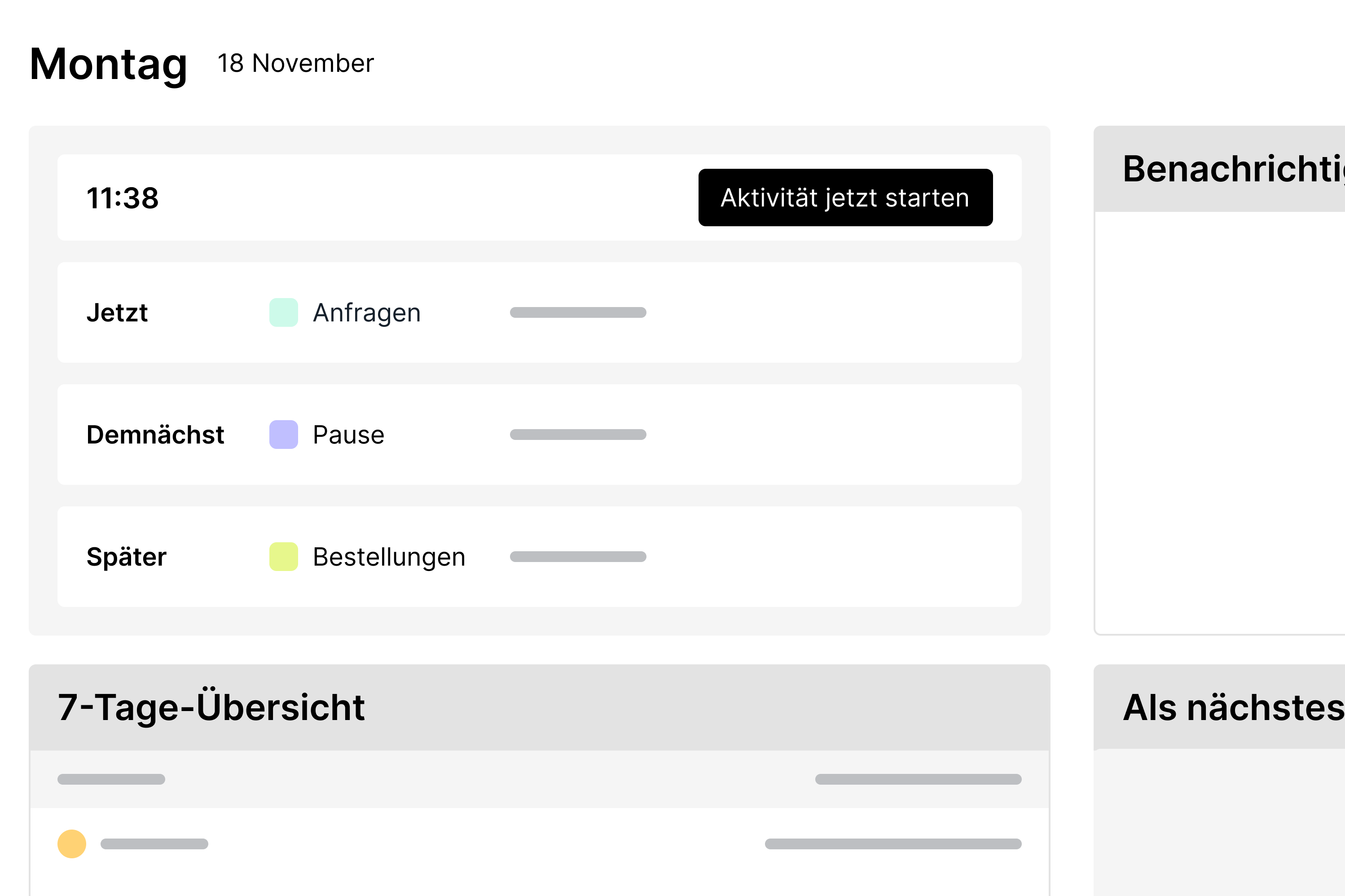
Task: Click the Später row label
Action: pyautogui.click(x=126, y=557)
